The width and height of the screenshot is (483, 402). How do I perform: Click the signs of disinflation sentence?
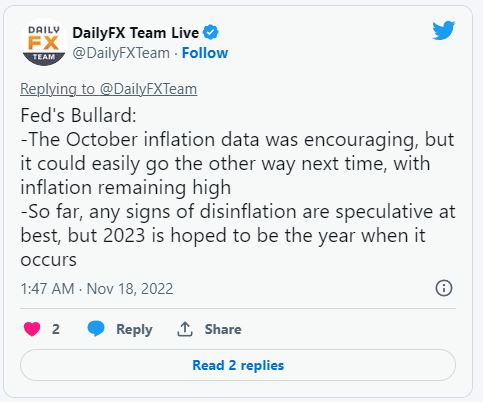[238, 235]
